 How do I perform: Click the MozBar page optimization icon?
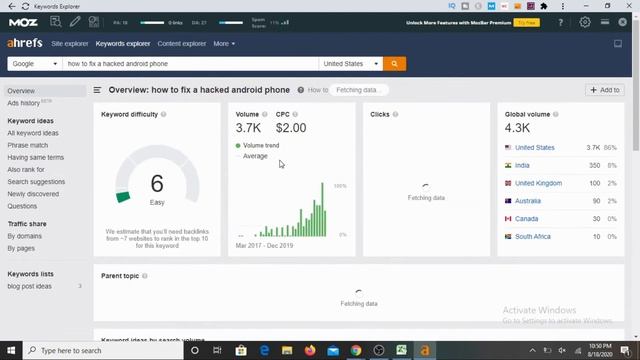tap(94, 22)
